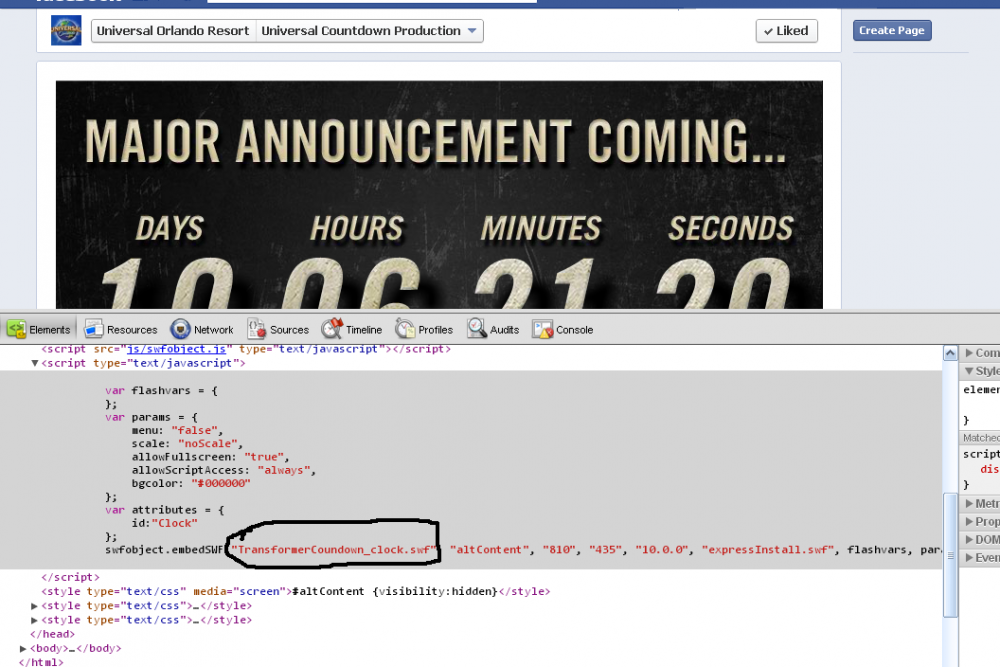Click the "expressInstall.swf" string
The image size is (1000, 667).
pos(768,549)
